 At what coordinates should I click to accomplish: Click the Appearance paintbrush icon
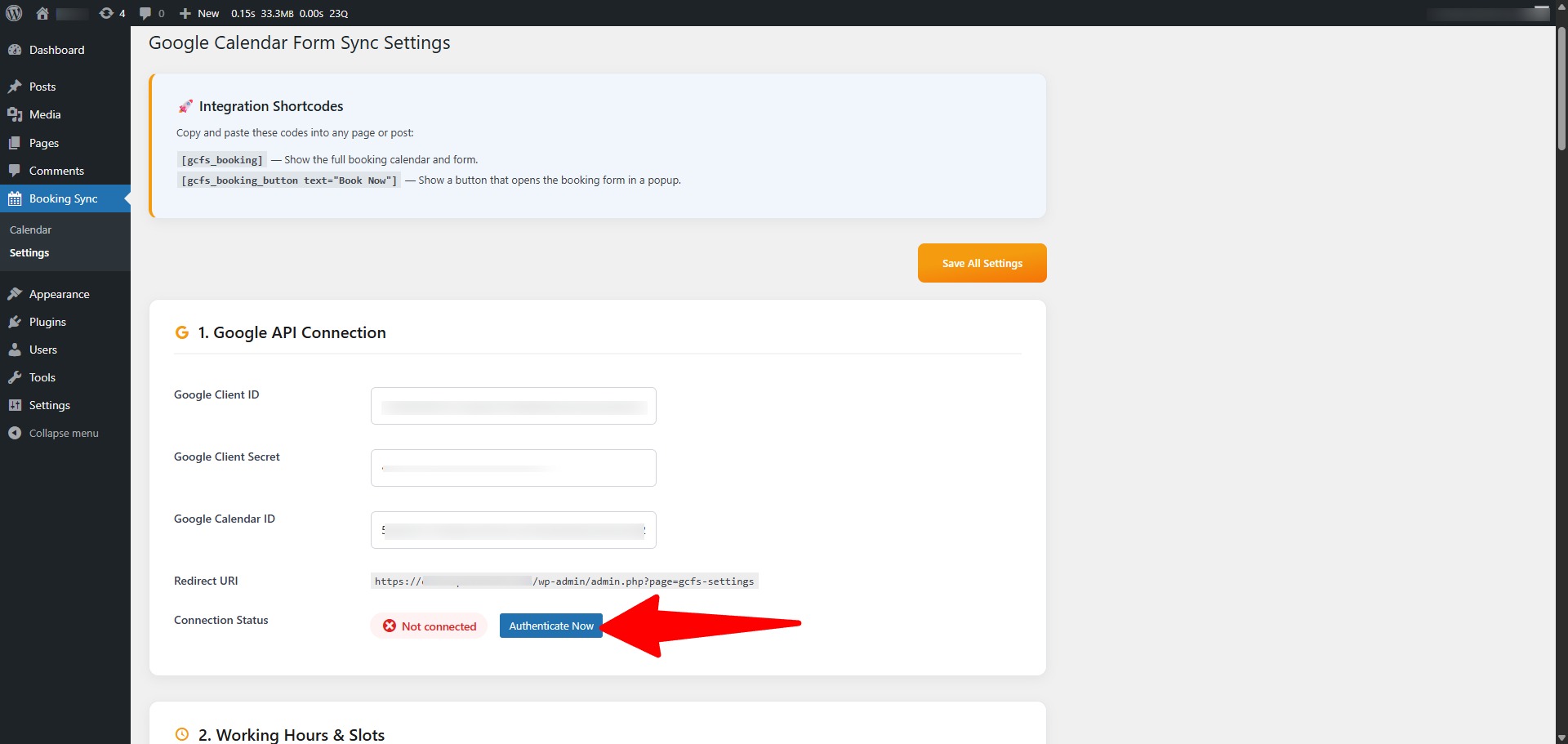click(x=15, y=294)
